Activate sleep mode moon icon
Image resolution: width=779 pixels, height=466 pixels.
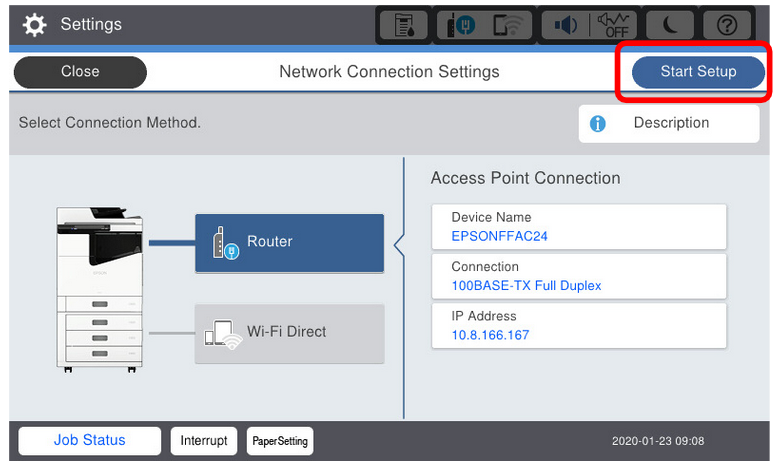tap(670, 24)
